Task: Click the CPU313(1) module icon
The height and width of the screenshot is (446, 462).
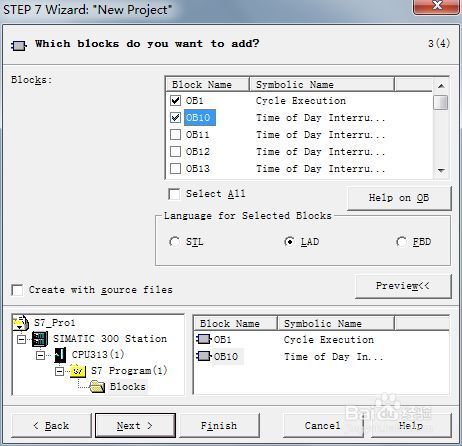Action: click(60, 355)
